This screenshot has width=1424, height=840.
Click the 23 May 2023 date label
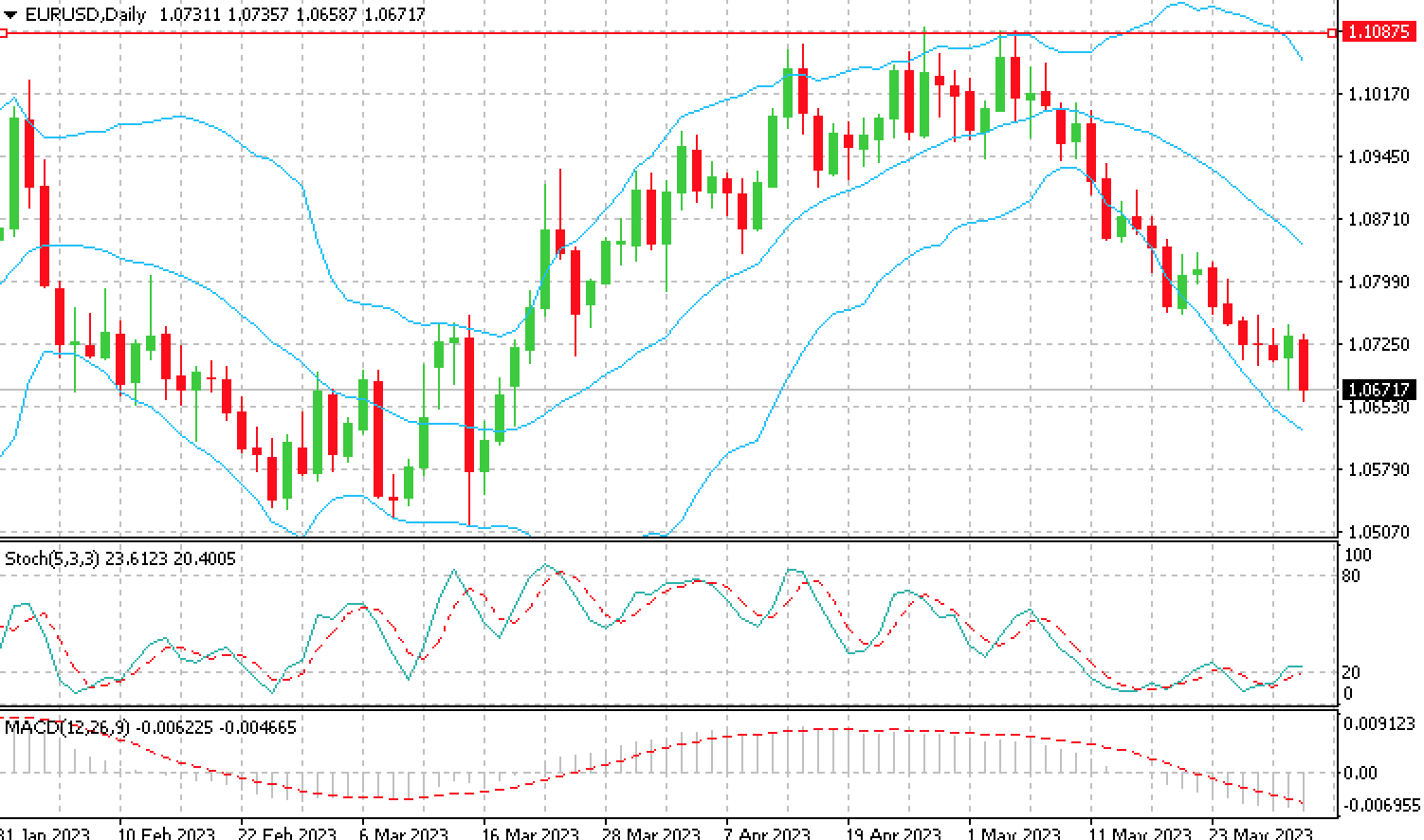(1262, 833)
